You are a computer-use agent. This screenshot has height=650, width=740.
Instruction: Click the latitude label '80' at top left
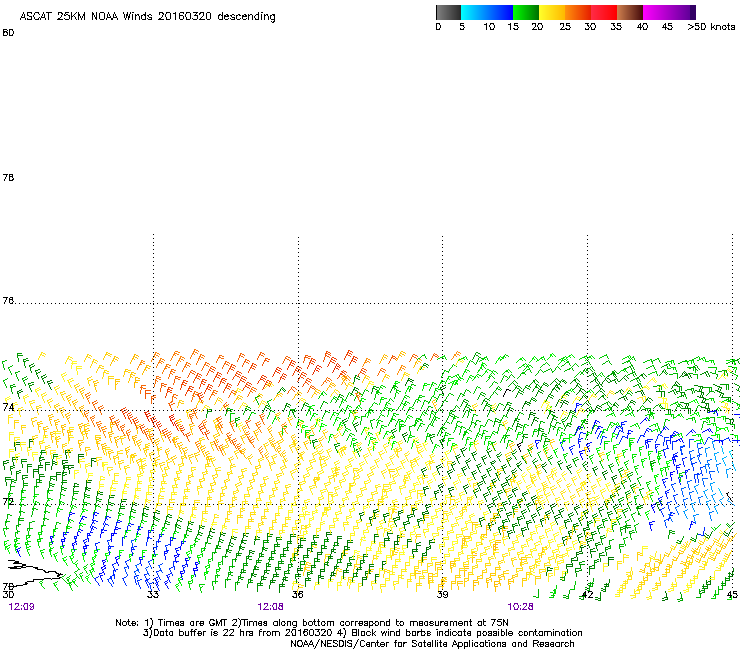[x=8, y=33]
